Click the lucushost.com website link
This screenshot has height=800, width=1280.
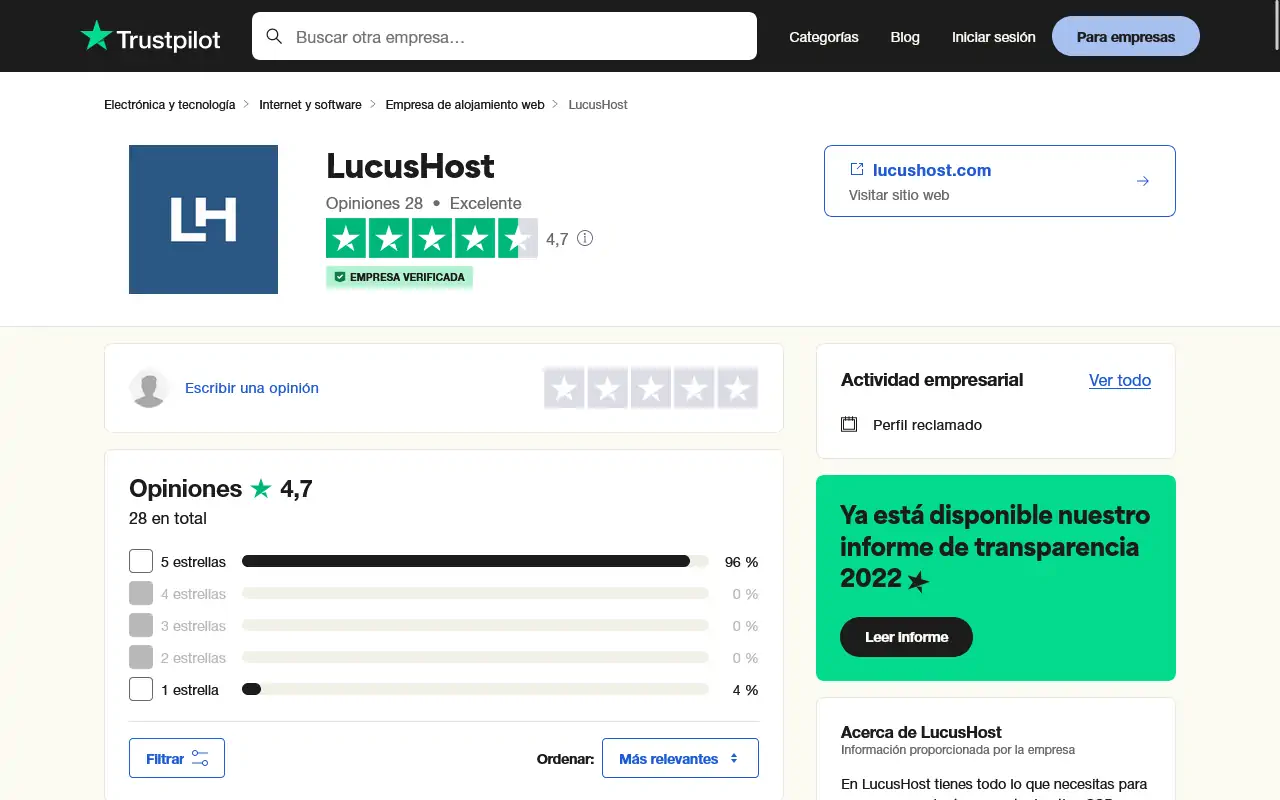click(x=932, y=170)
